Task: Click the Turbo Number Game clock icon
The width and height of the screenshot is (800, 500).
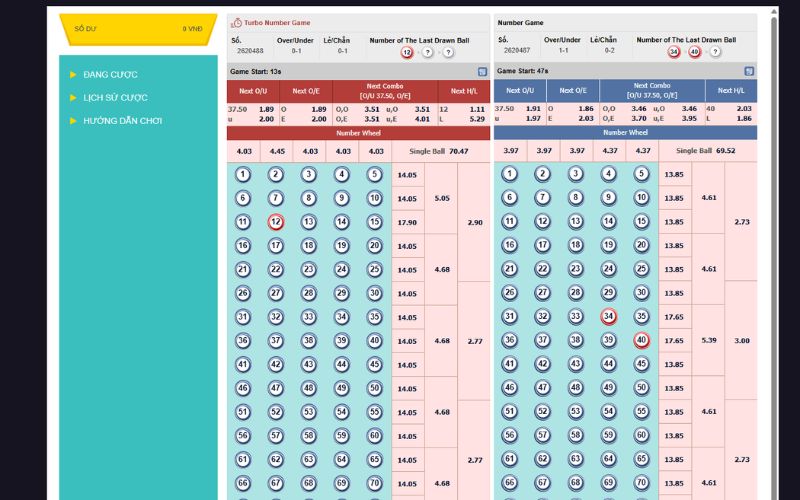Action: tap(236, 22)
